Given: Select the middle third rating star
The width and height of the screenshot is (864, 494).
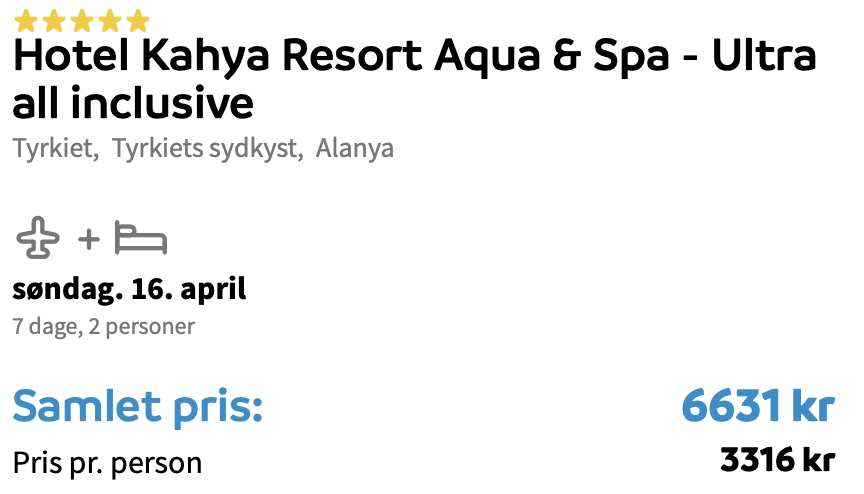Looking at the screenshot, I should pos(82,21).
